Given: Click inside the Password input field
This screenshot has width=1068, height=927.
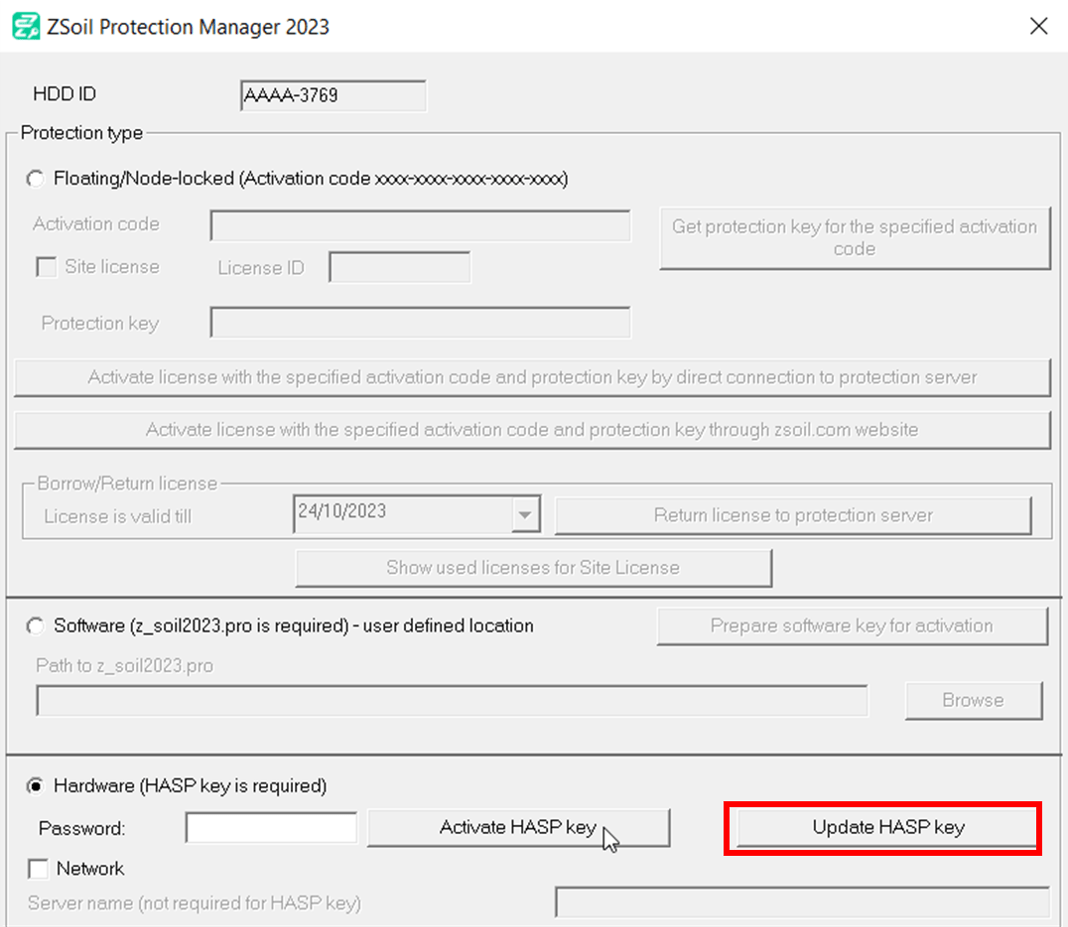Looking at the screenshot, I should pos(271,828).
